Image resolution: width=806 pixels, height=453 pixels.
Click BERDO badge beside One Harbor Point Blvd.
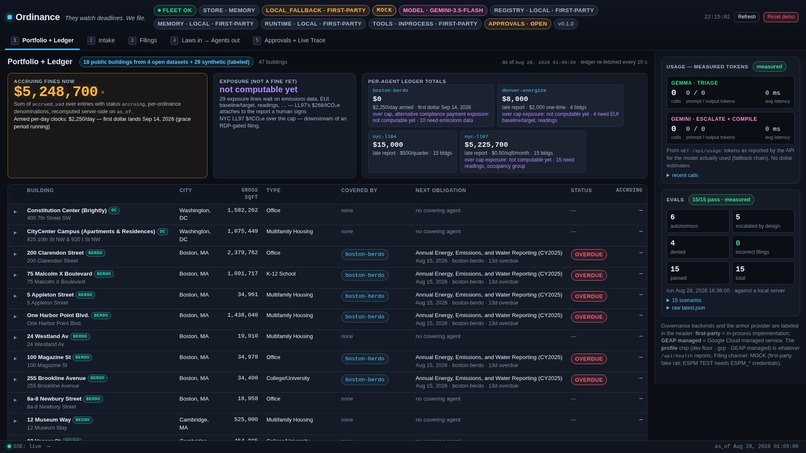[101, 316]
